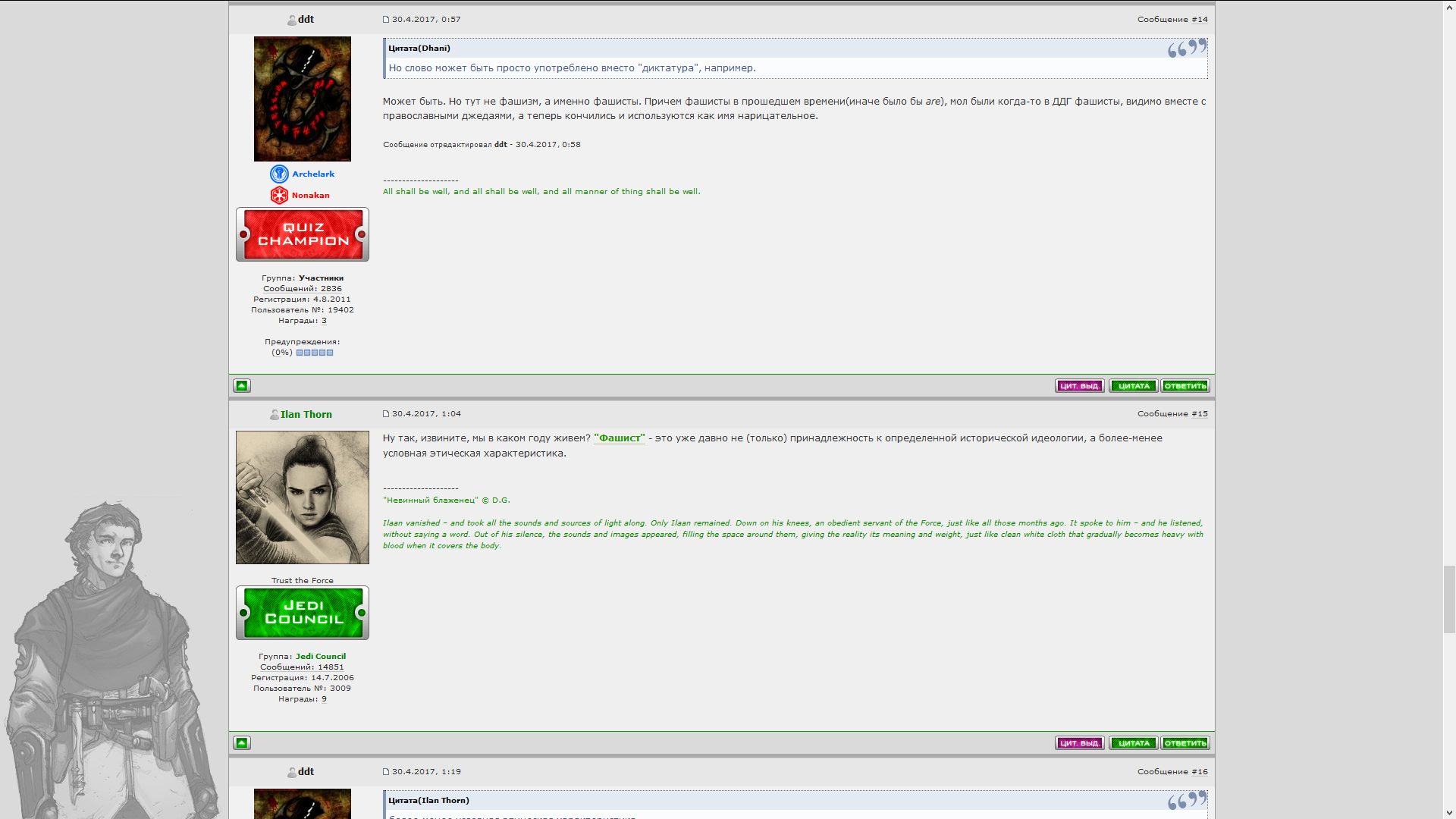The height and width of the screenshot is (819, 1456).
Task: Click ЦИТАТА button under message #15
Action: [x=1134, y=743]
